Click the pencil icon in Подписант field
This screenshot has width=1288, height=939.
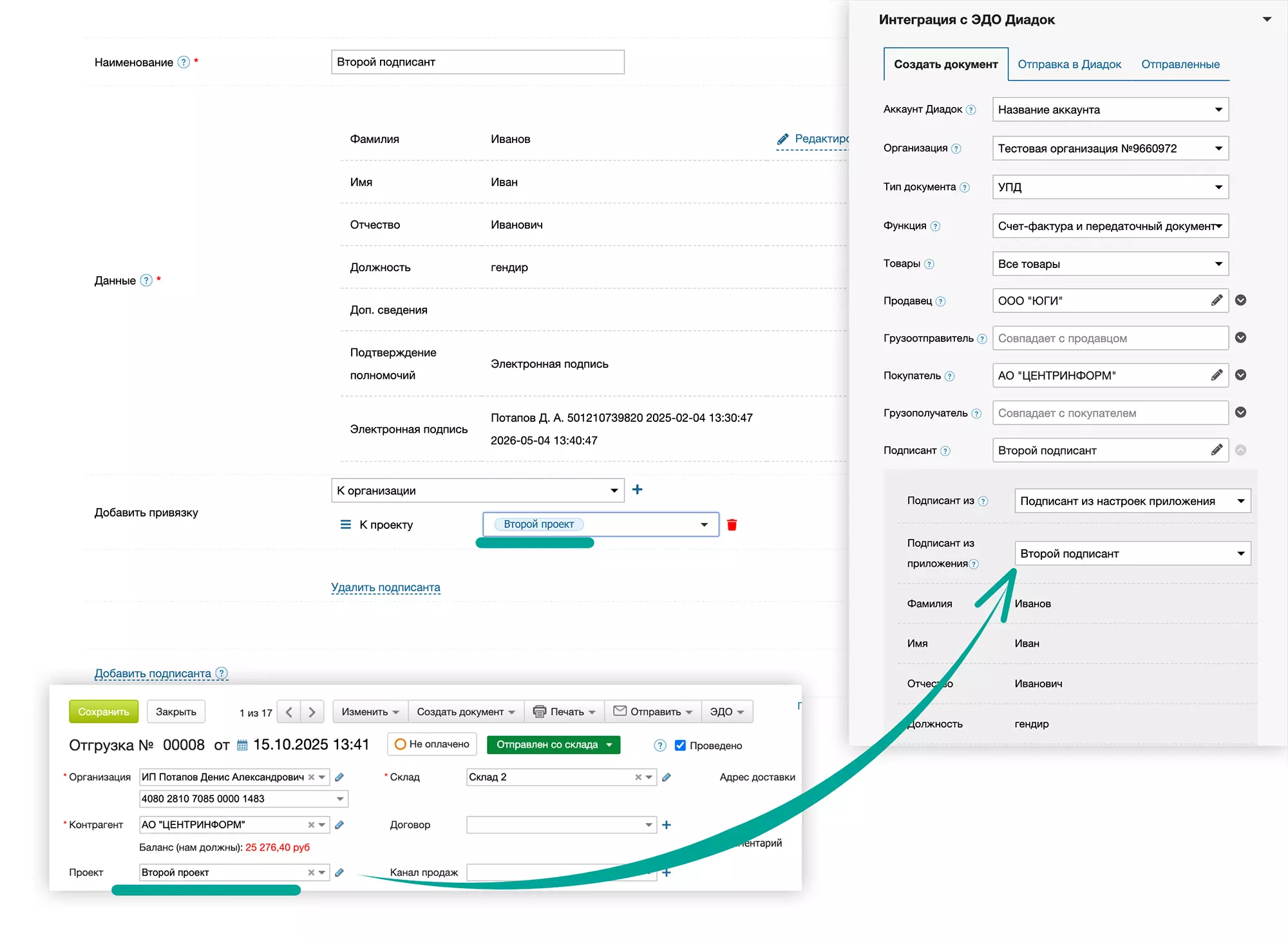(x=1217, y=450)
